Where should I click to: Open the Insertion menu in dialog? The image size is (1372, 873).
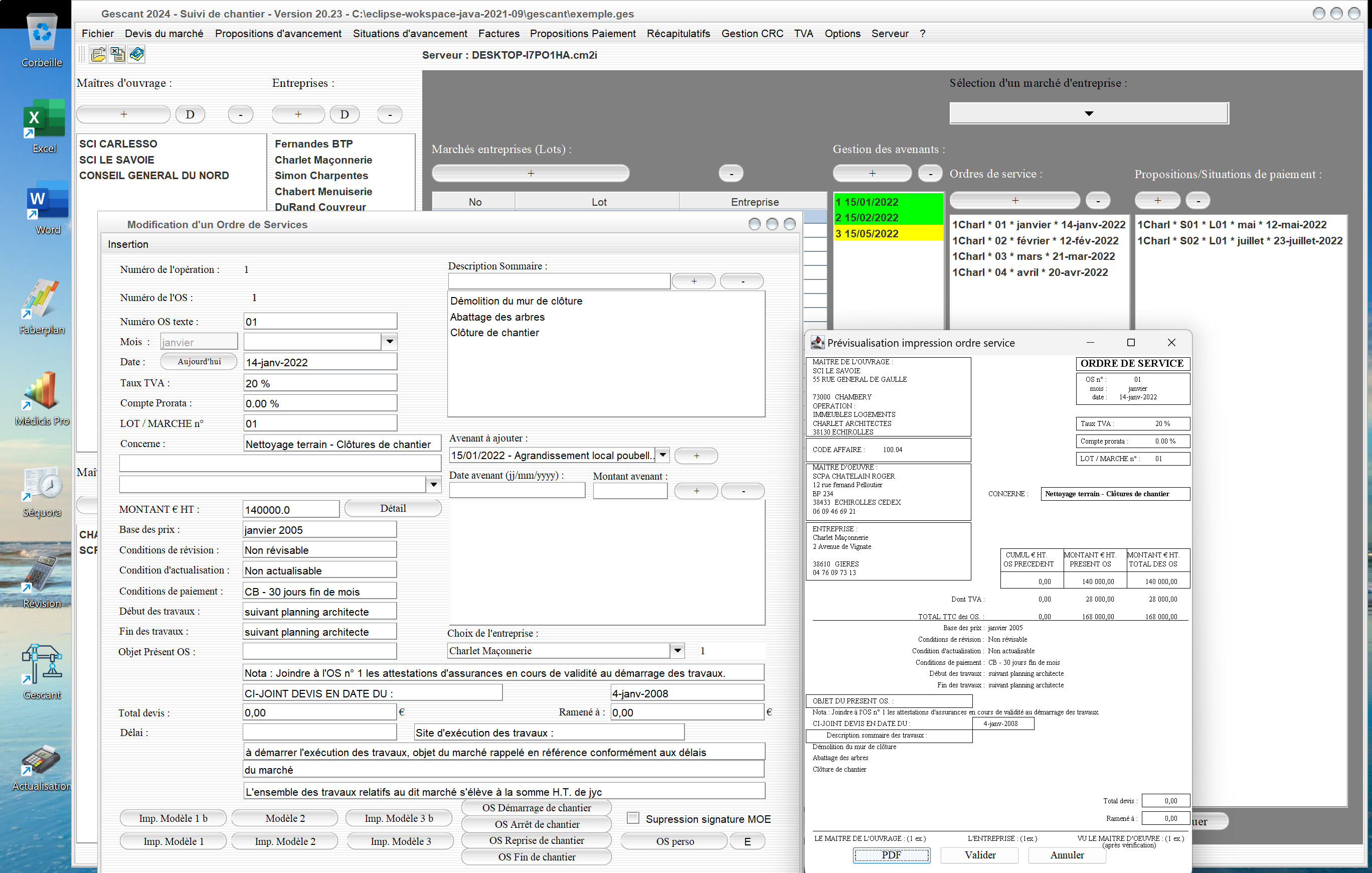tap(128, 244)
